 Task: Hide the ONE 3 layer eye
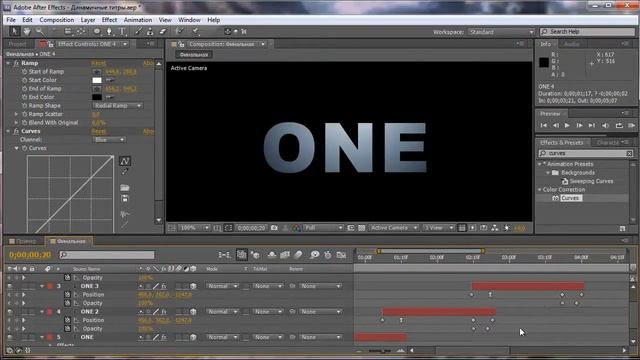pos(10,286)
